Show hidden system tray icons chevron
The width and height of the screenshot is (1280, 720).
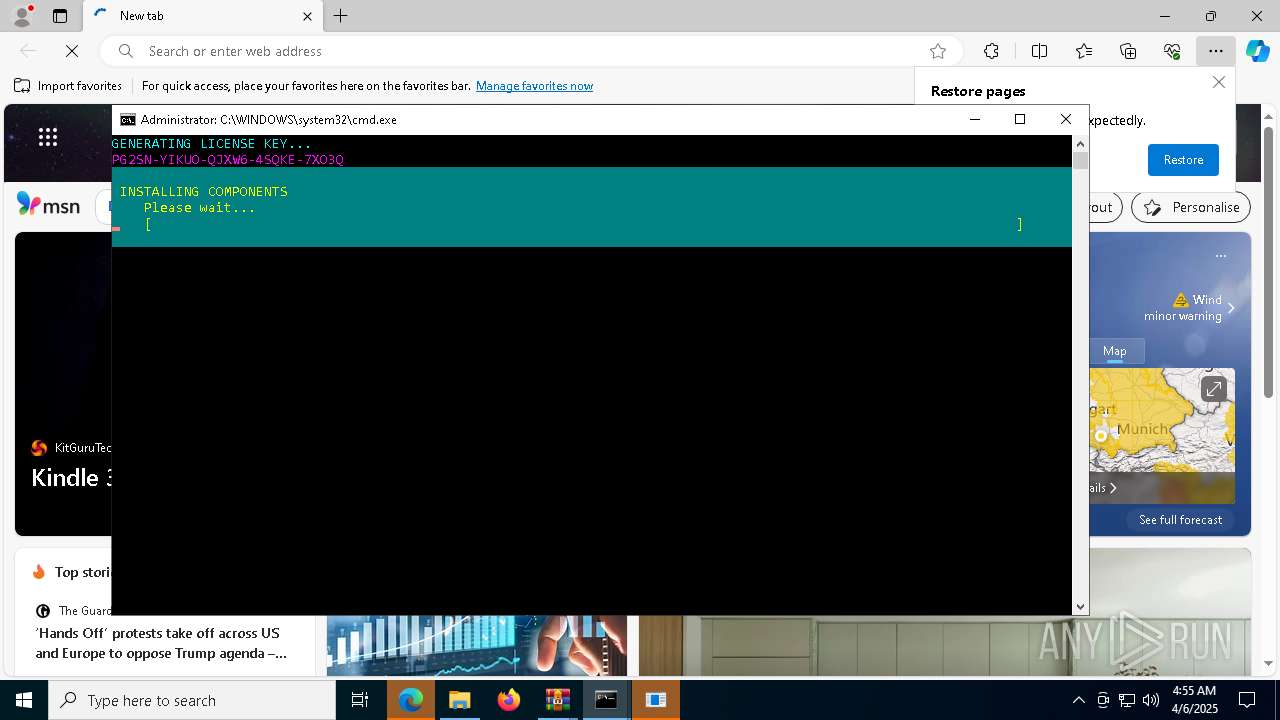(1078, 700)
